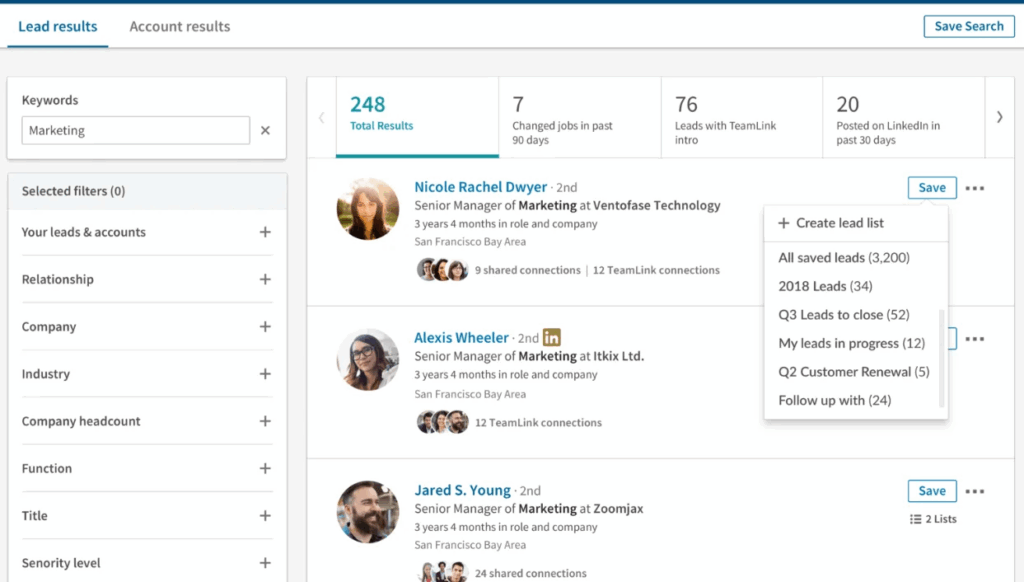This screenshot has height=582, width=1024.
Task: Switch to the Account results tab
Action: [x=179, y=26]
